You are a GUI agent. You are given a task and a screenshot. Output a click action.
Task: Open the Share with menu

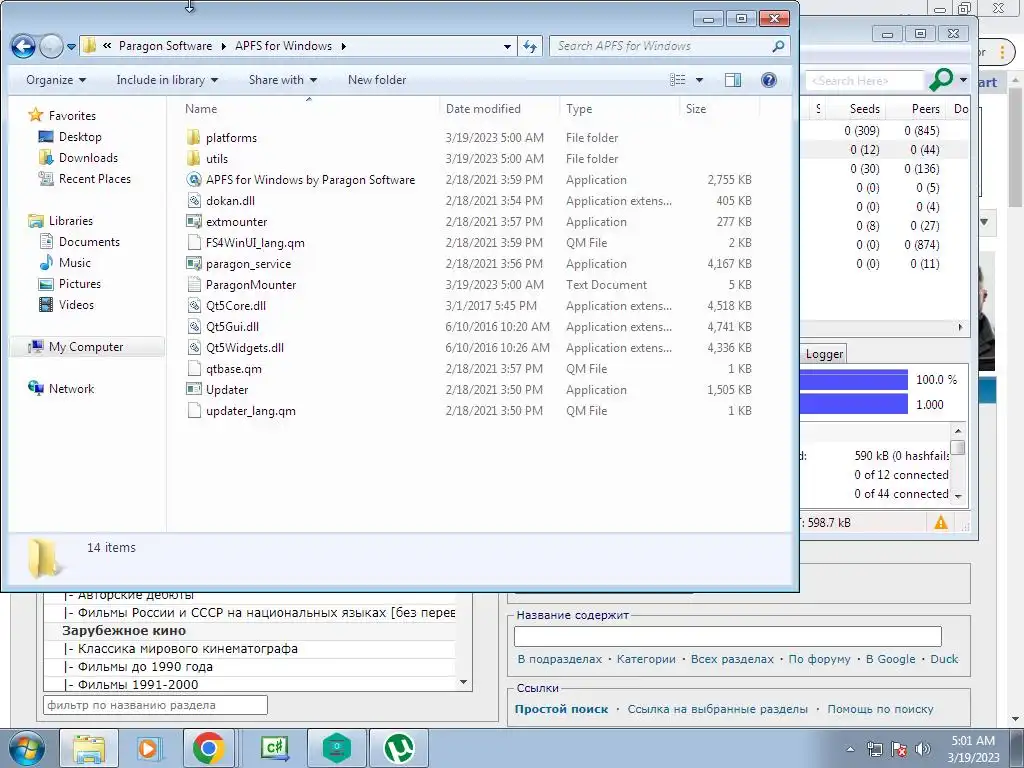click(283, 80)
